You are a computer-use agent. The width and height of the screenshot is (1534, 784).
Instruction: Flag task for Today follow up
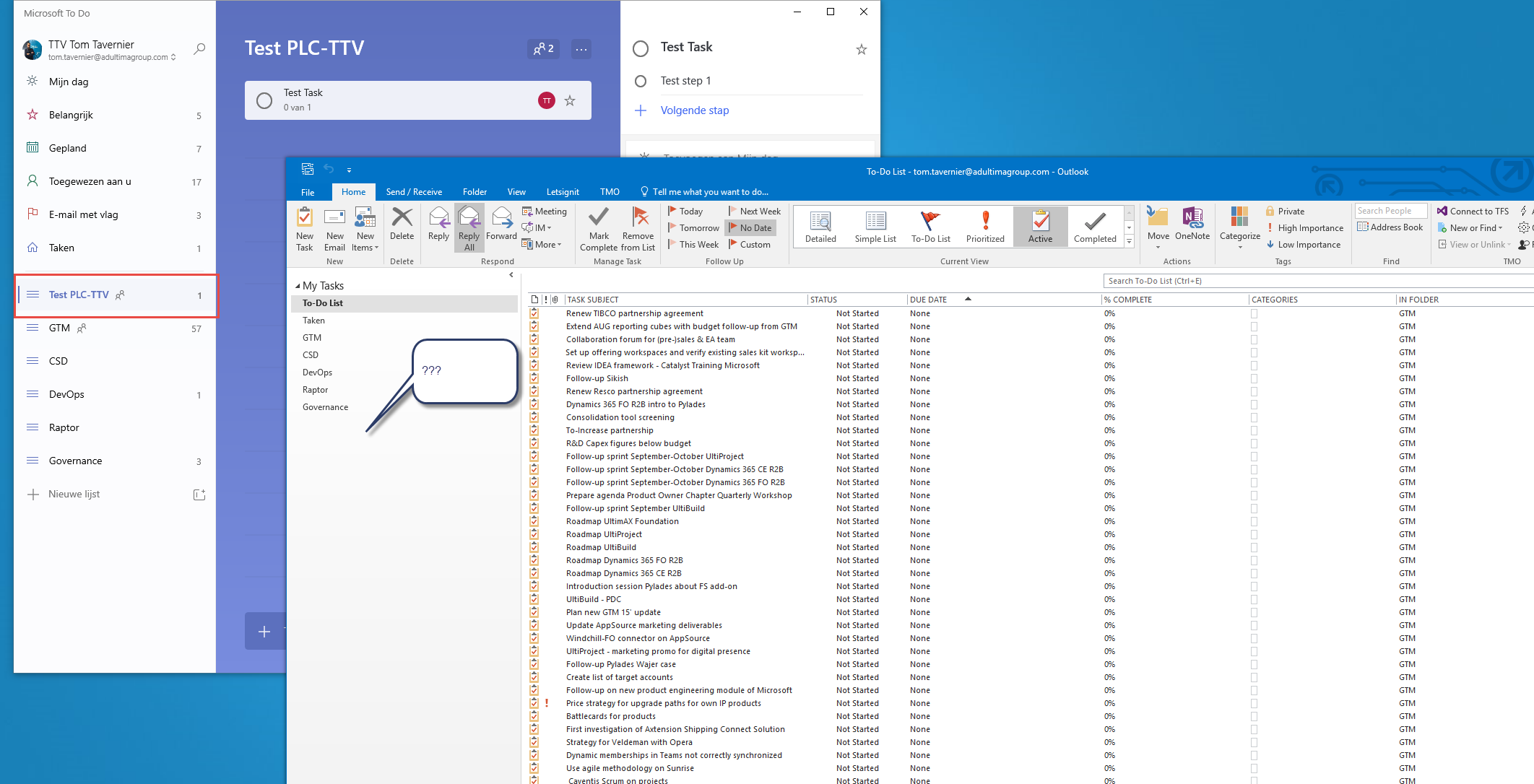685,212
